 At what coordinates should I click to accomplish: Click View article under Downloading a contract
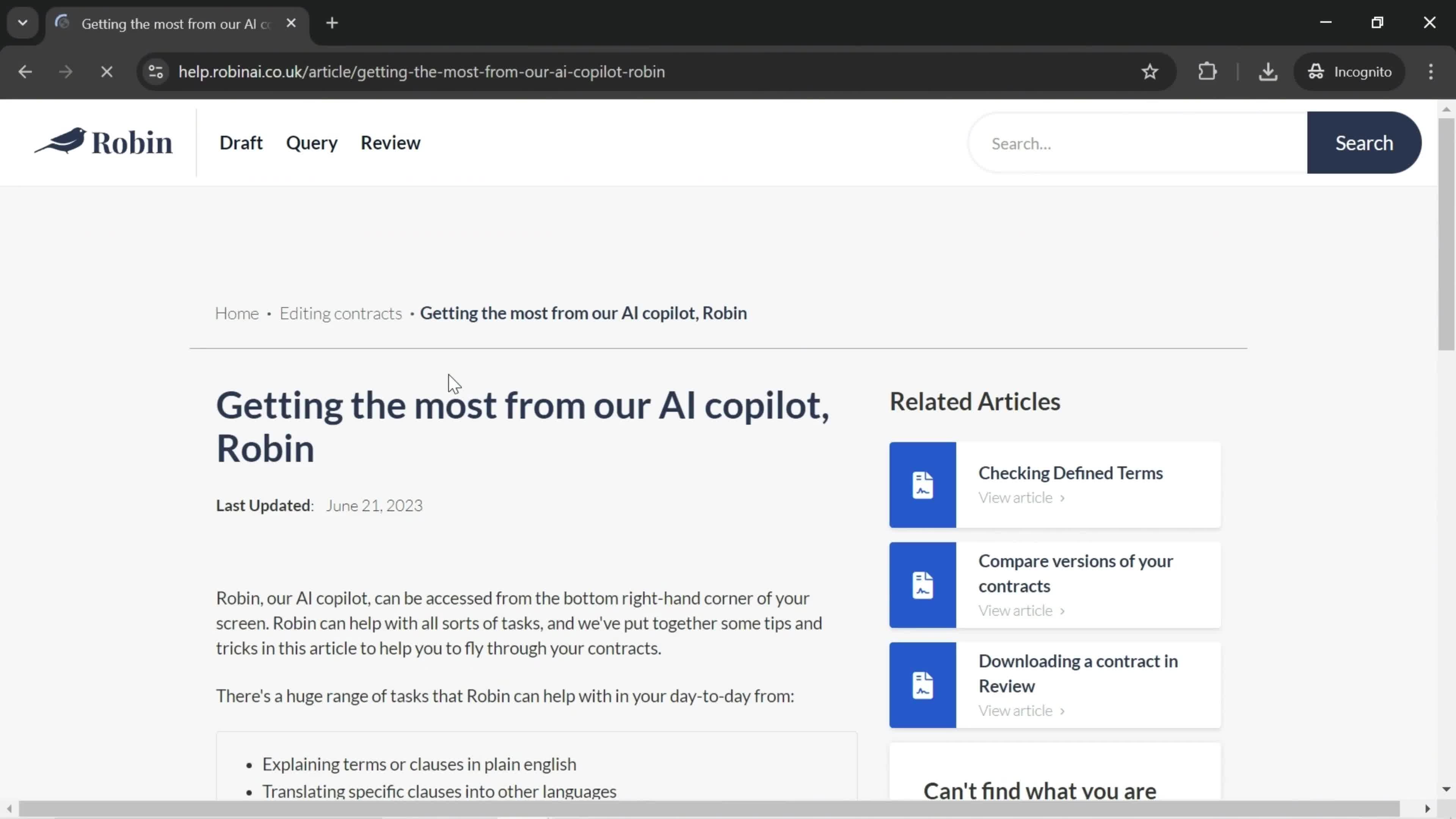(x=1021, y=711)
